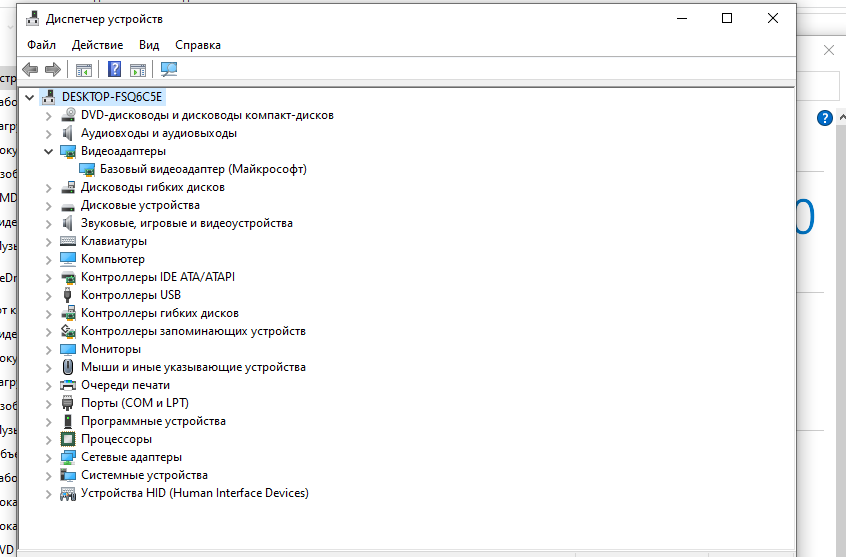The image size is (846, 557).
Task: Click the basic Microsoft display adapter icon
Action: (x=87, y=169)
